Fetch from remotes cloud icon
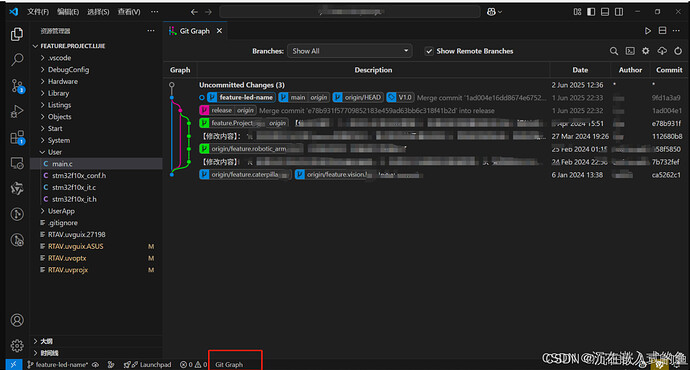 (x=662, y=51)
